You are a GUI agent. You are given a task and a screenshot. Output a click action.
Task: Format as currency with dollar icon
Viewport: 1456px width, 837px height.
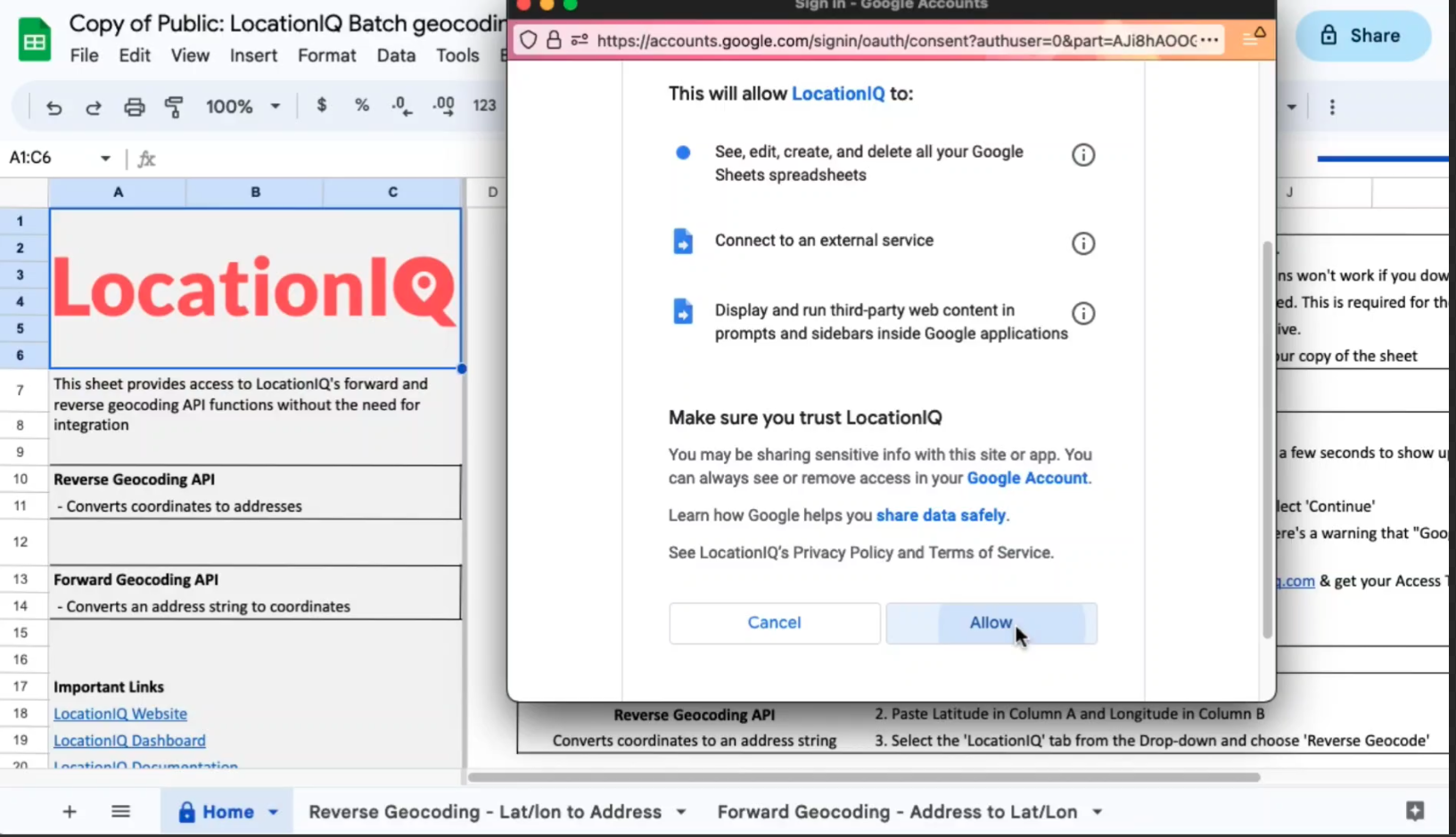(321, 105)
